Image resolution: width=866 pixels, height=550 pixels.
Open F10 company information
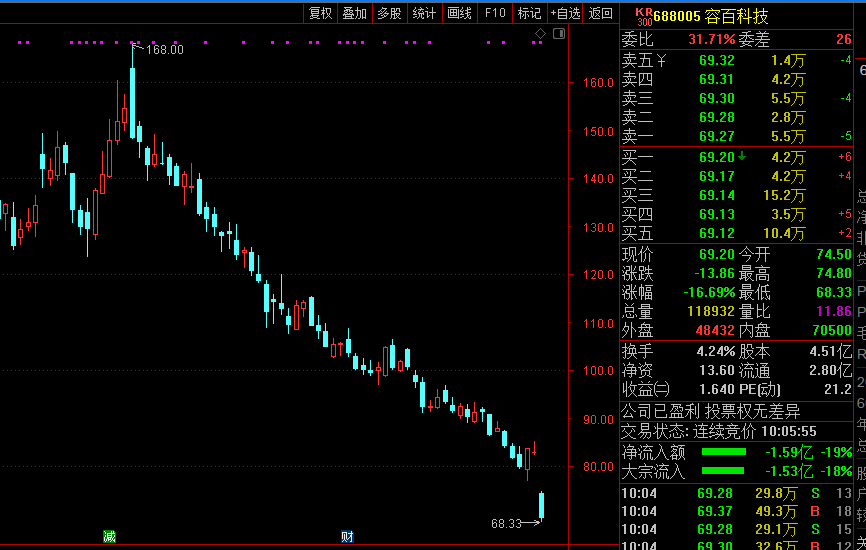pyautogui.click(x=495, y=13)
